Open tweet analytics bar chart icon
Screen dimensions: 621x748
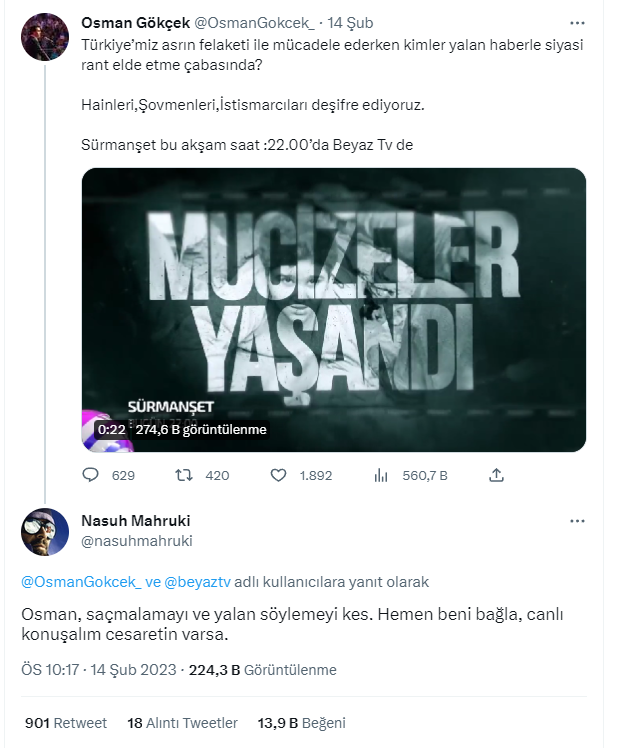[381, 476]
